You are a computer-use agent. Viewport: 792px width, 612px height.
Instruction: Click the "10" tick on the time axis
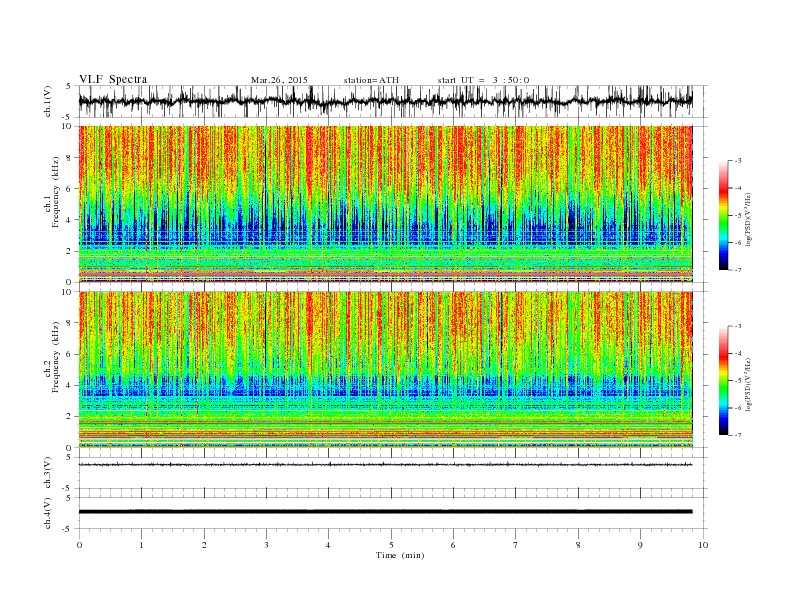[x=703, y=545]
